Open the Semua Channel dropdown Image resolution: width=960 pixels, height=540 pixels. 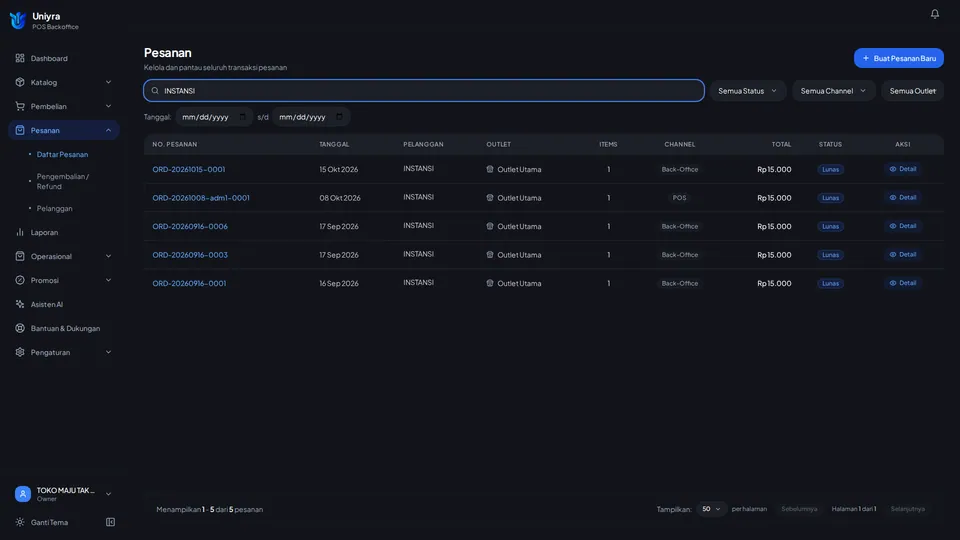pyautogui.click(x=833, y=91)
